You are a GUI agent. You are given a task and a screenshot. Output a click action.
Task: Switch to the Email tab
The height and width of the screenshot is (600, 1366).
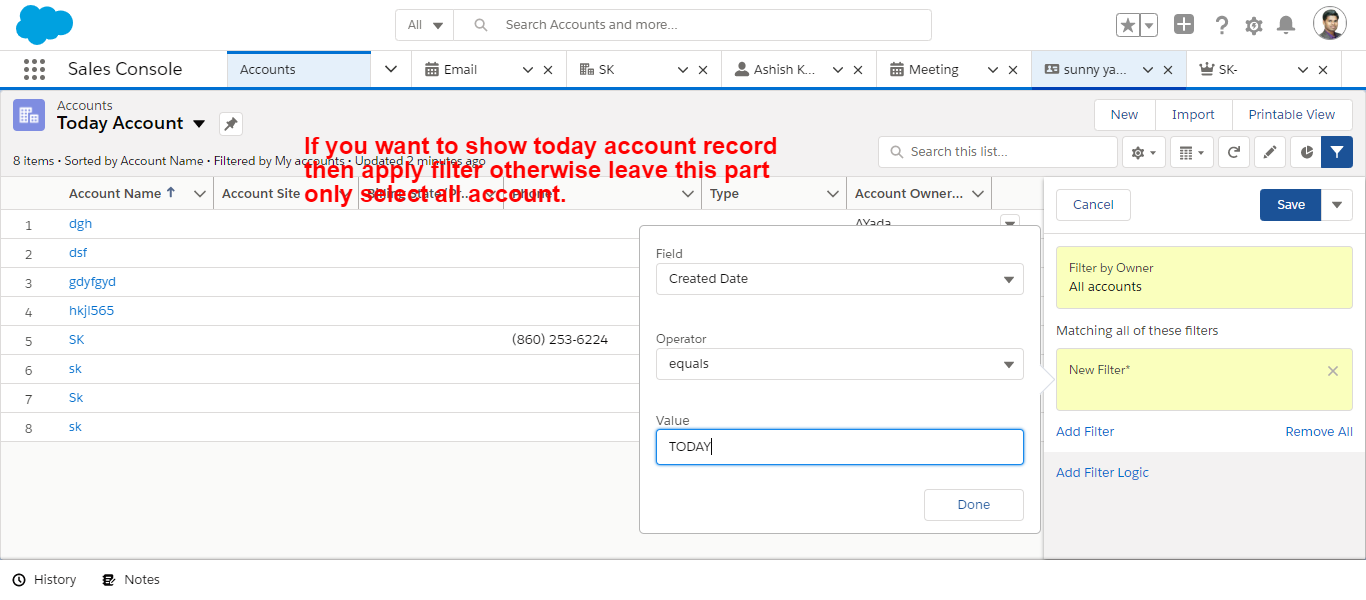(x=460, y=70)
